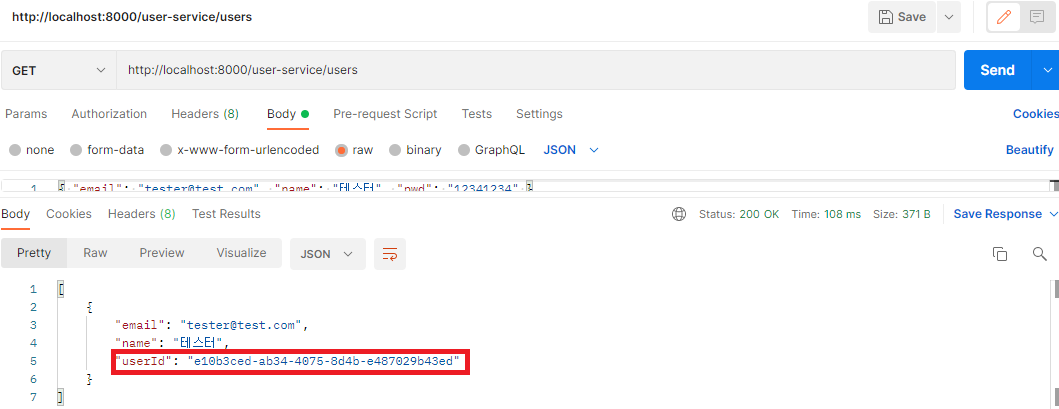Select the raw body type
The image size is (1059, 409).
click(x=355, y=150)
